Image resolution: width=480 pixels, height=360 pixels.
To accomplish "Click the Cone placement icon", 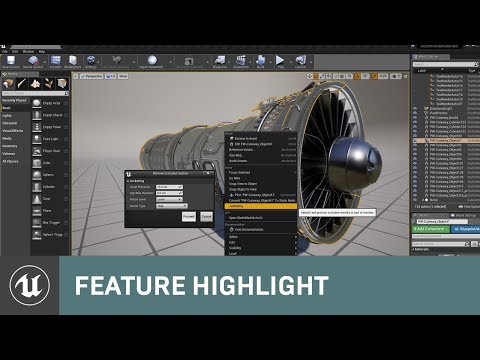I will point(37,199).
